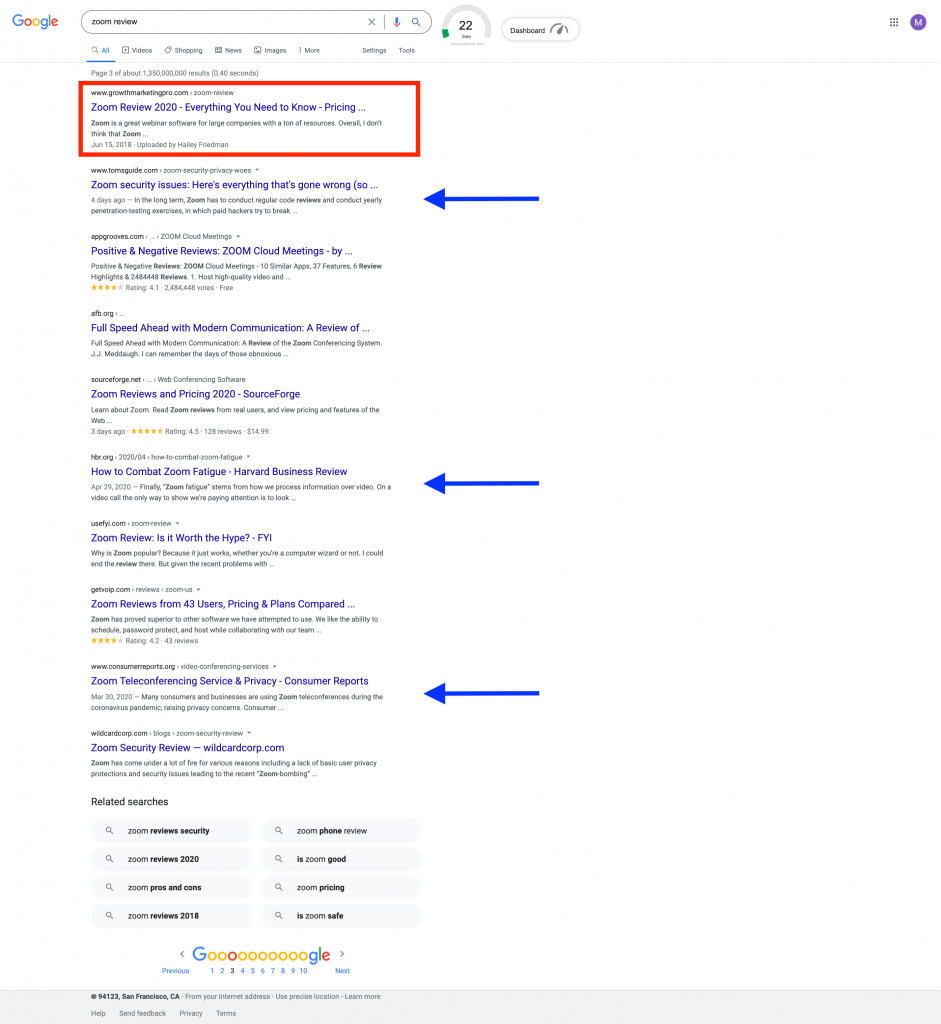Expand usefyi.com result URL dropdown arrow
Image resolution: width=941 pixels, height=1024 pixels.
pyautogui.click(x=178, y=523)
